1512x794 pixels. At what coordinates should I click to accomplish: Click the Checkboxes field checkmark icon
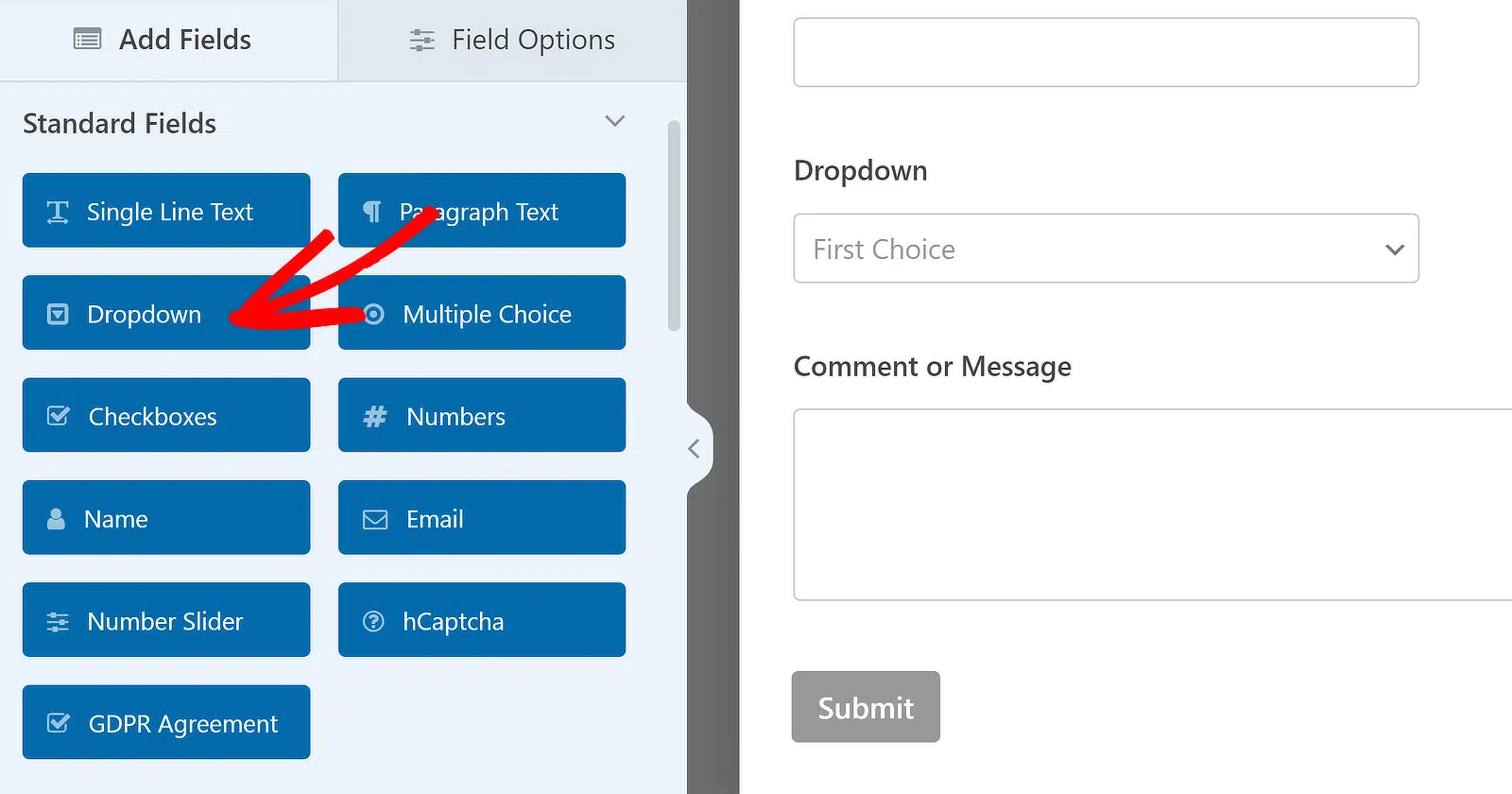tap(58, 416)
